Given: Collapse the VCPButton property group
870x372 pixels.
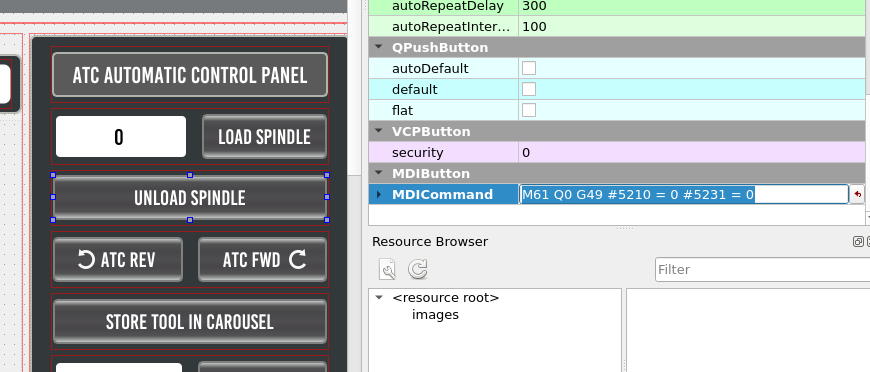Looking at the screenshot, I should pos(379,131).
